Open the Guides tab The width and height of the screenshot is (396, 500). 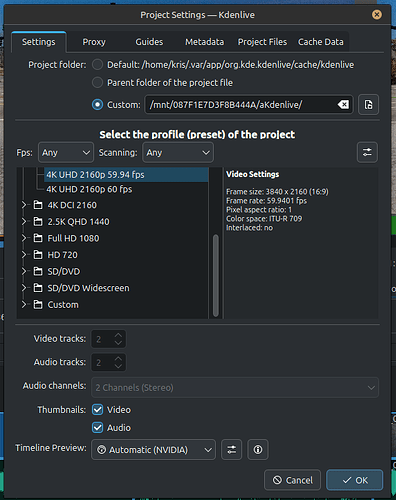(x=149, y=42)
